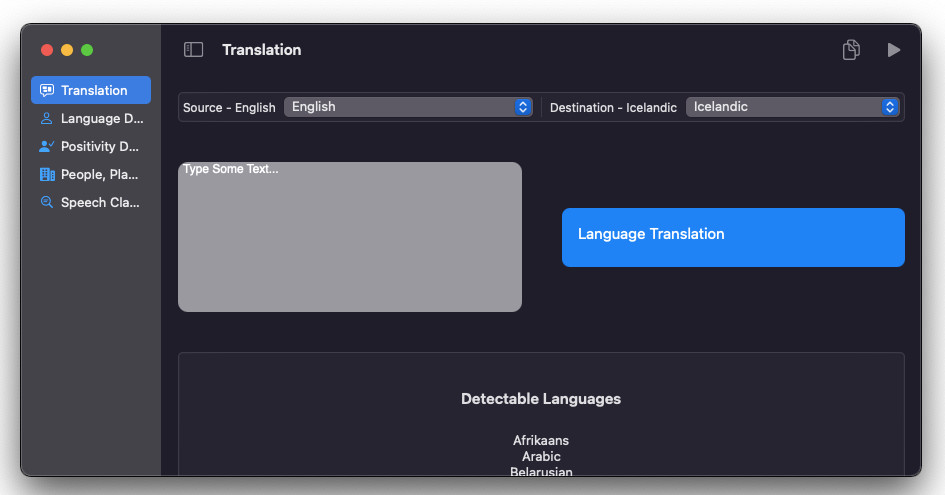Viewport: 945px width, 495px height.
Task: Open Speech Cla... sidebar item
Action: pyautogui.click(x=91, y=202)
